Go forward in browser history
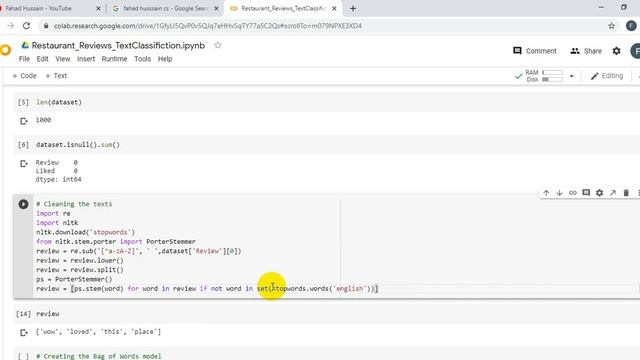This screenshot has width=640, height=360. tap(11, 26)
